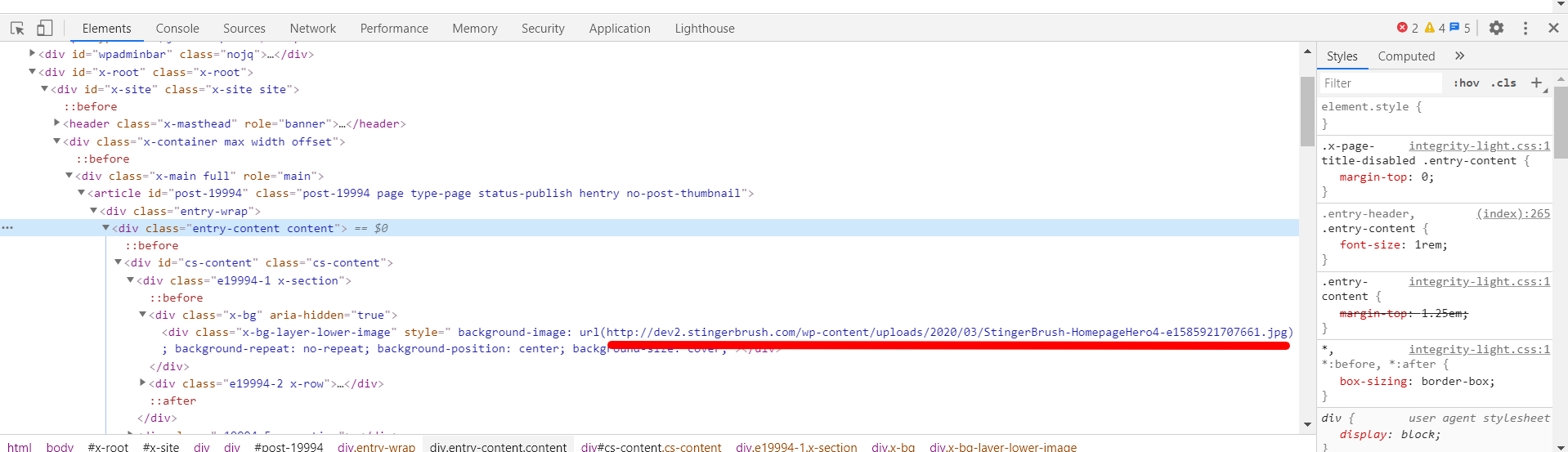Screen dimensions: 1568x452
Task: Collapse the x-root div node
Action: 33,71
